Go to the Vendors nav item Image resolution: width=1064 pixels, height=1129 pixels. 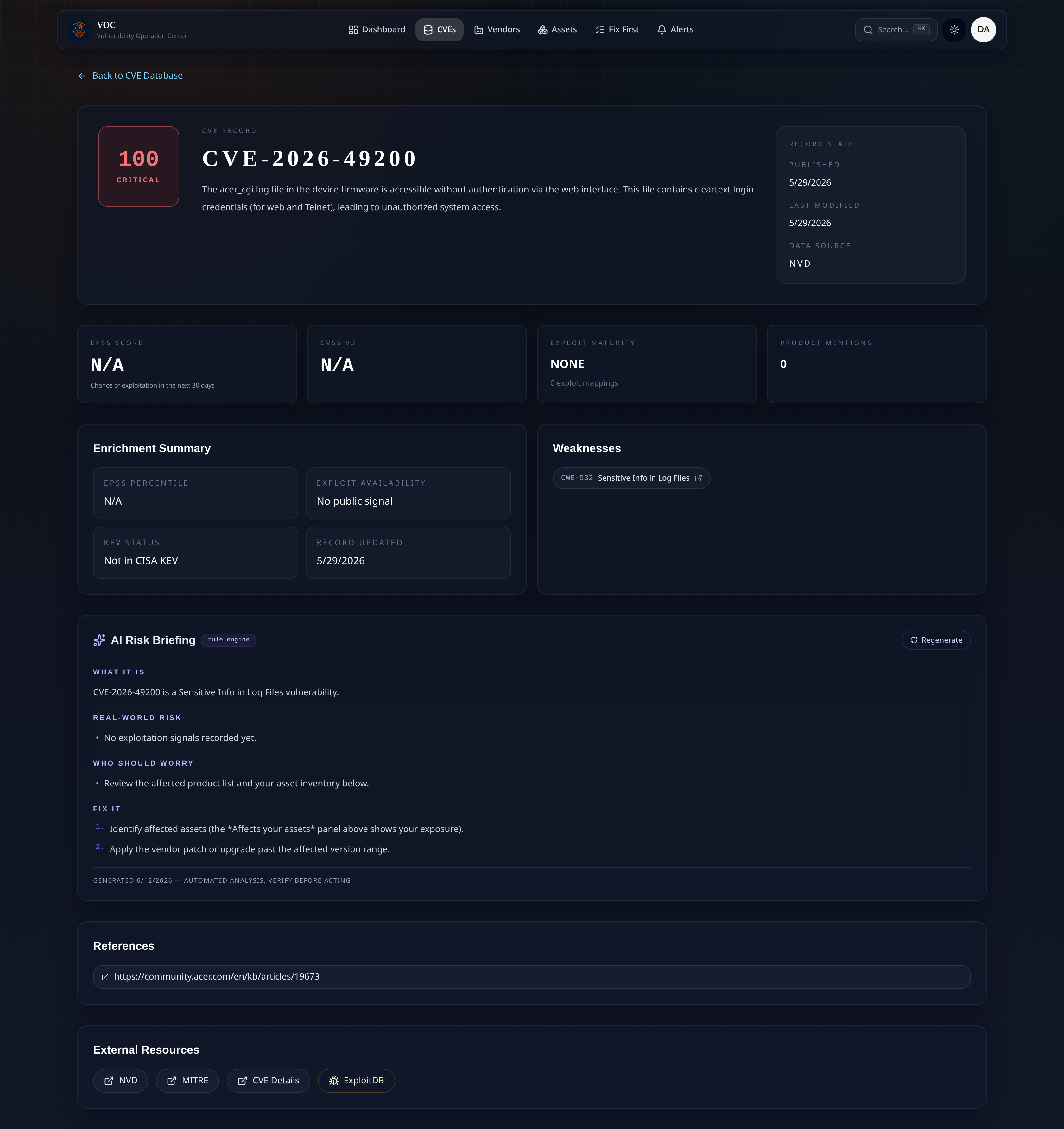497,29
